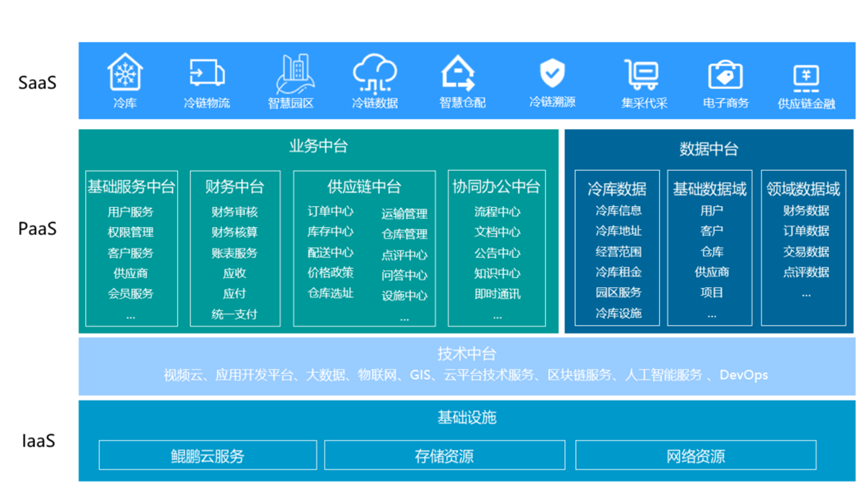Click the 财务审核 entry

pos(234,212)
